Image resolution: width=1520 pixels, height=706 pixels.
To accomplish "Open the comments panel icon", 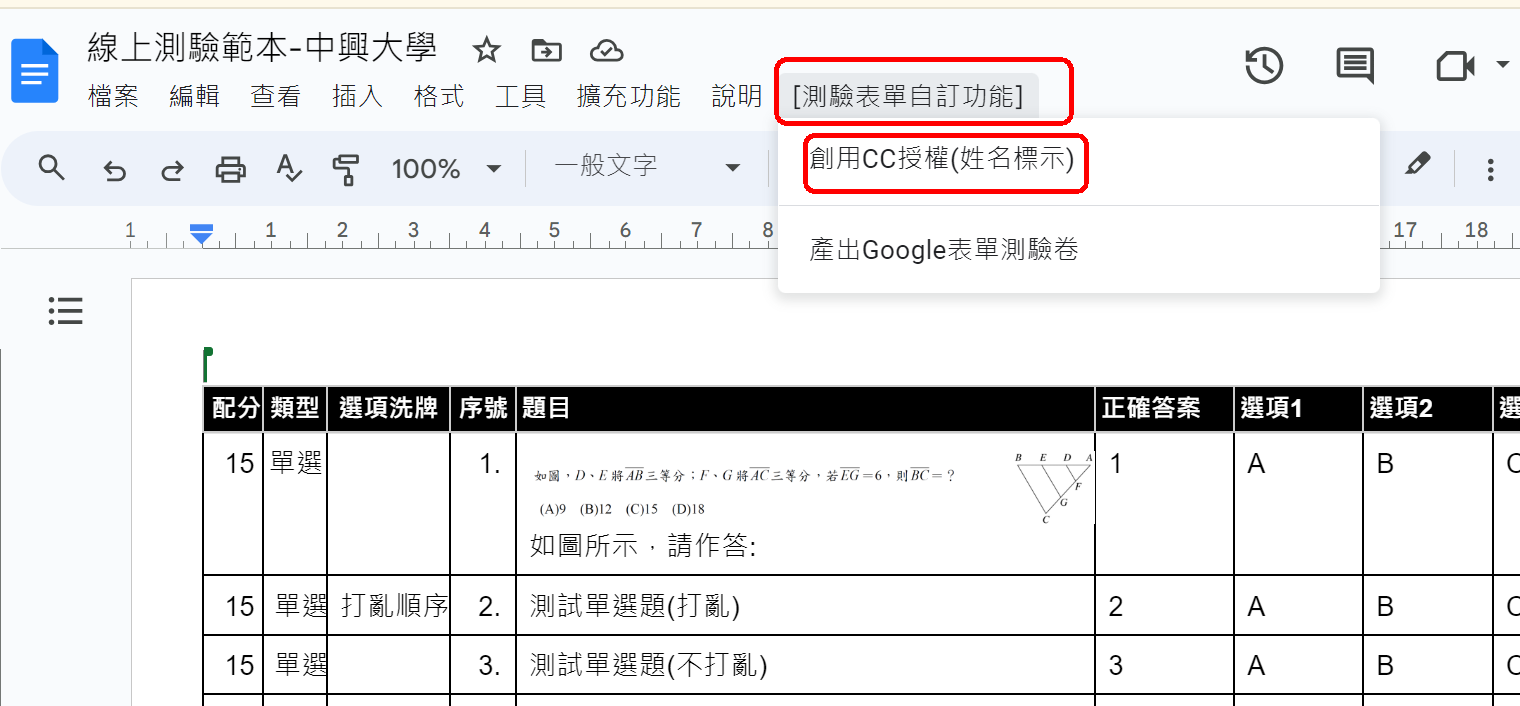I will point(1355,66).
